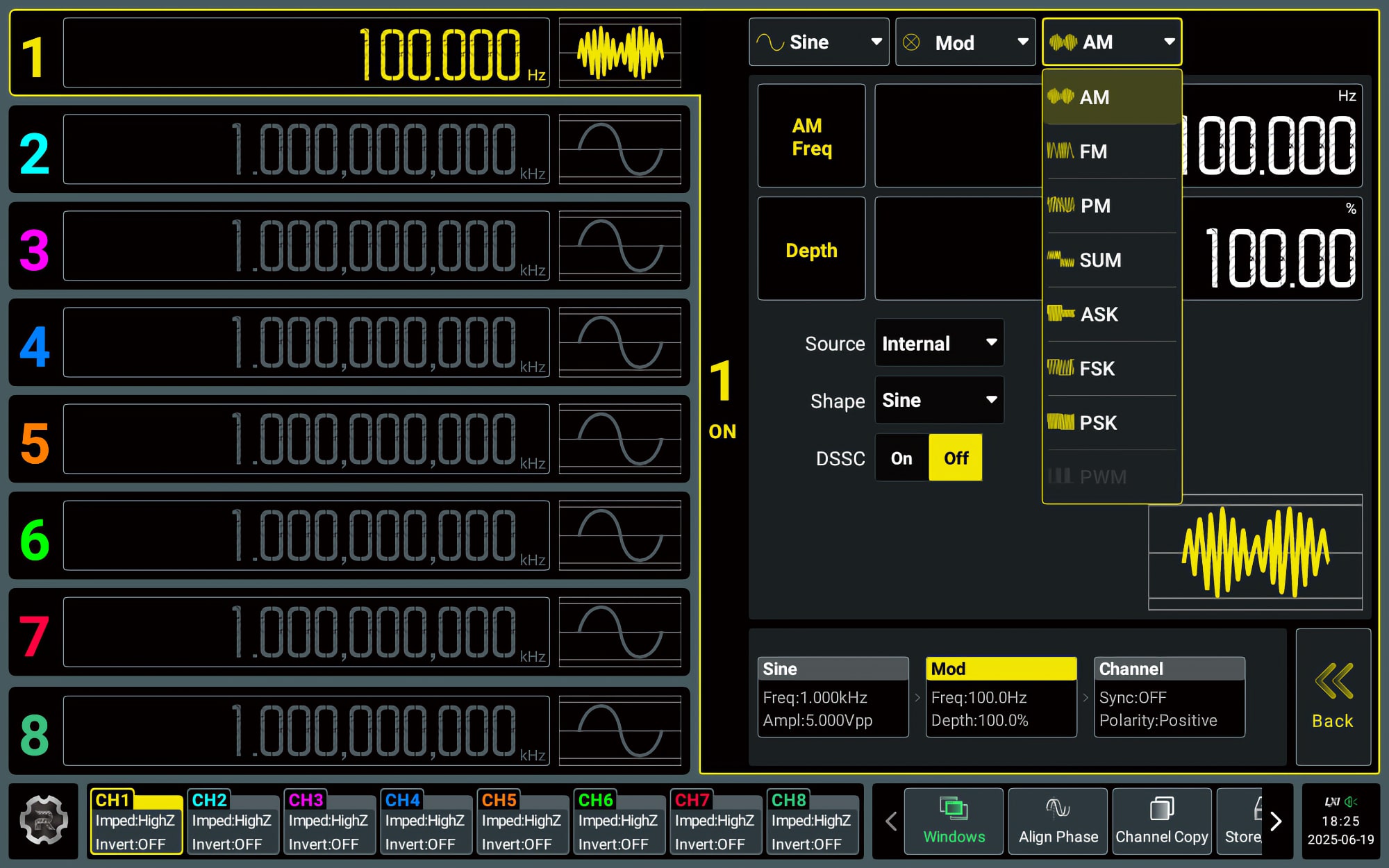
Task: Open the settings gear icon
Action: (44, 821)
